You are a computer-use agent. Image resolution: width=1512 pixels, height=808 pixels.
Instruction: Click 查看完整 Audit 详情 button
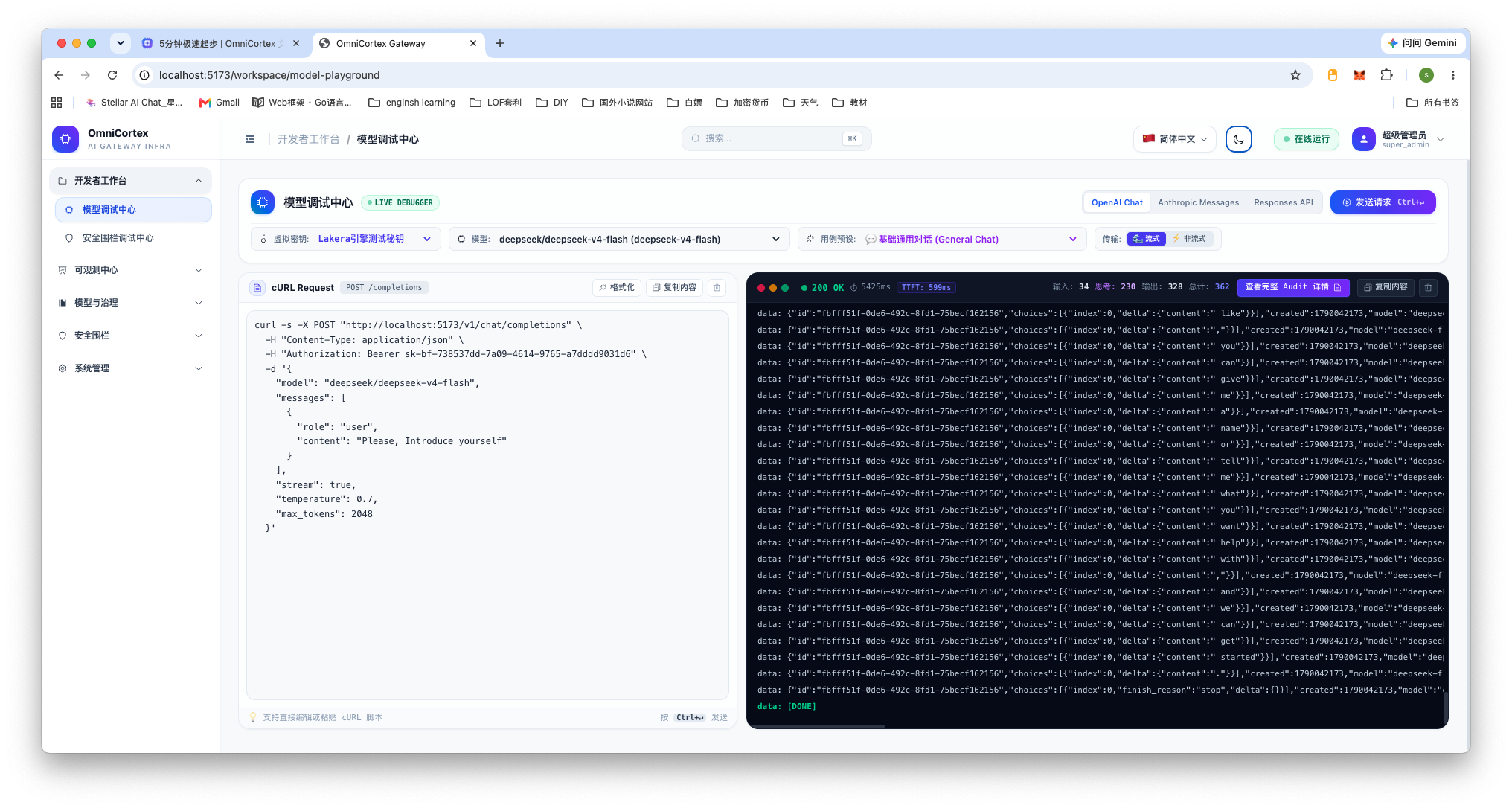[x=1293, y=287]
